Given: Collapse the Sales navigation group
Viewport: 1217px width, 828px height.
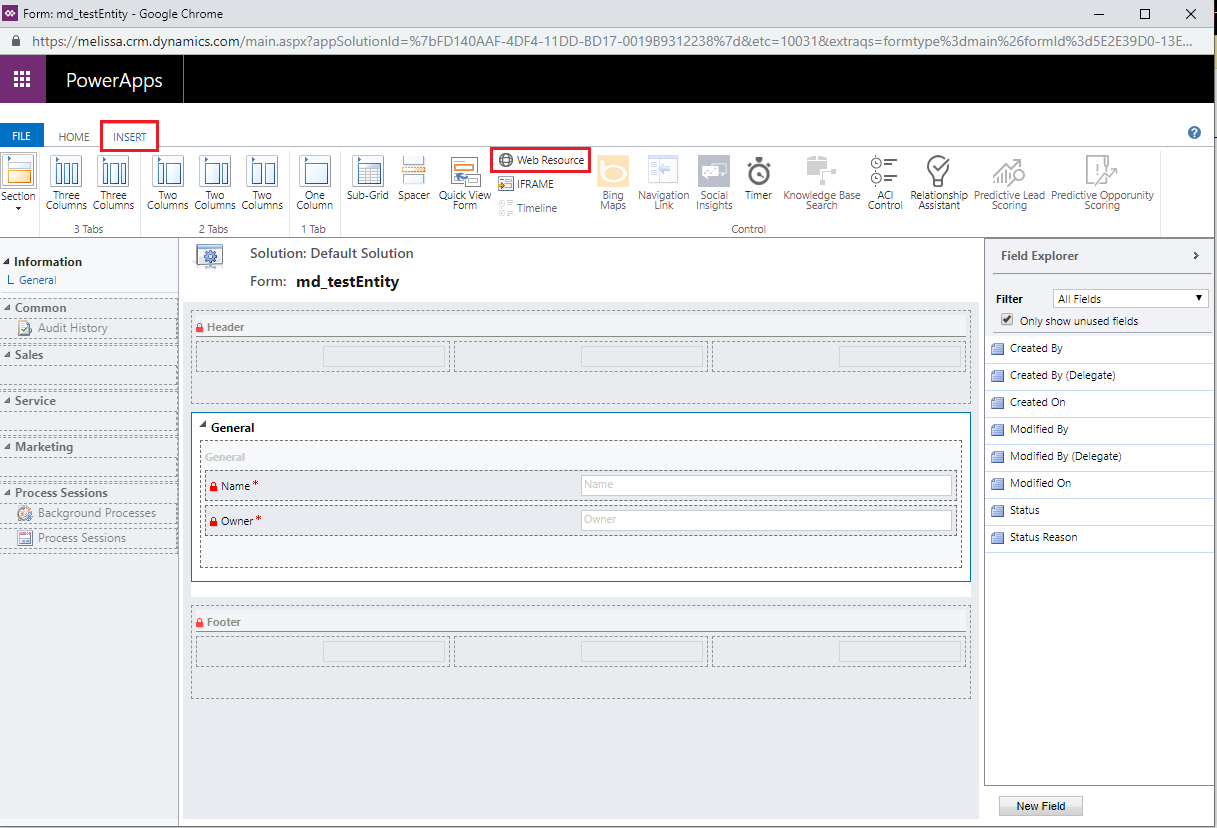Looking at the screenshot, I should (8, 354).
